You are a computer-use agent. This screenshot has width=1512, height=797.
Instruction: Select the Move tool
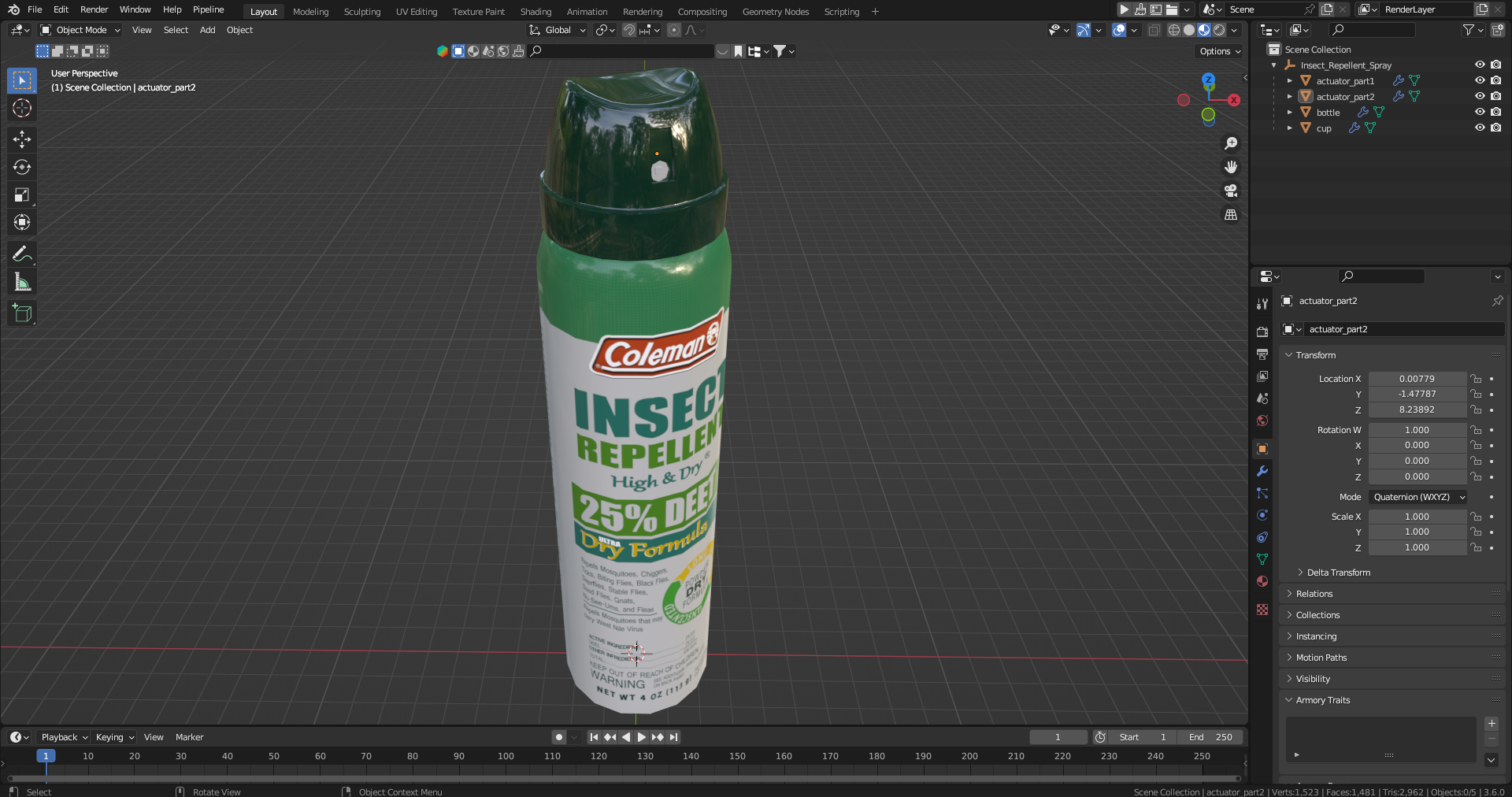pos(22,139)
